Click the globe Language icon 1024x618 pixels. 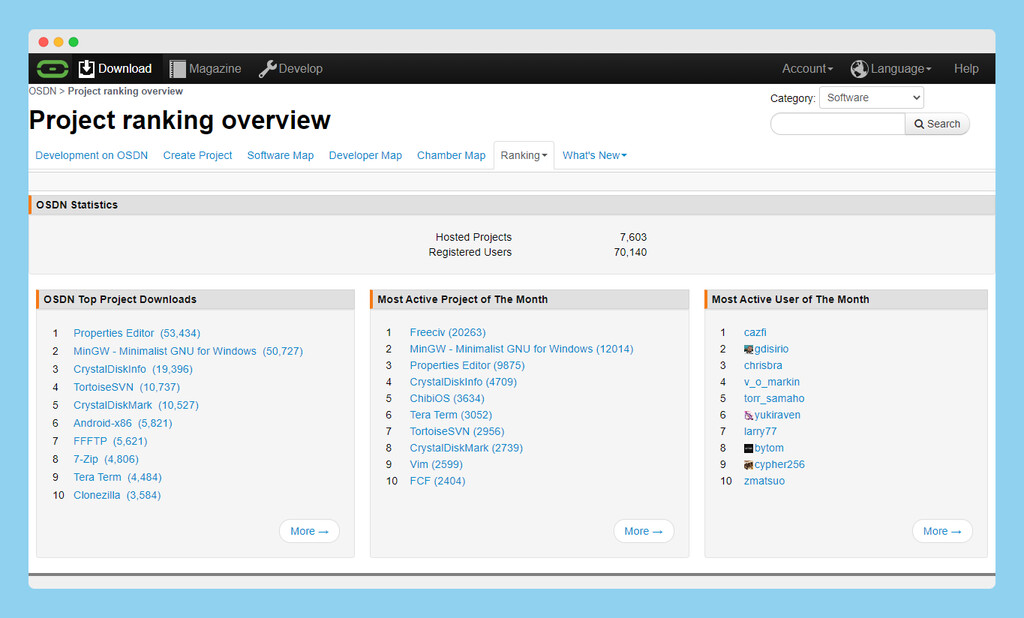tap(859, 69)
